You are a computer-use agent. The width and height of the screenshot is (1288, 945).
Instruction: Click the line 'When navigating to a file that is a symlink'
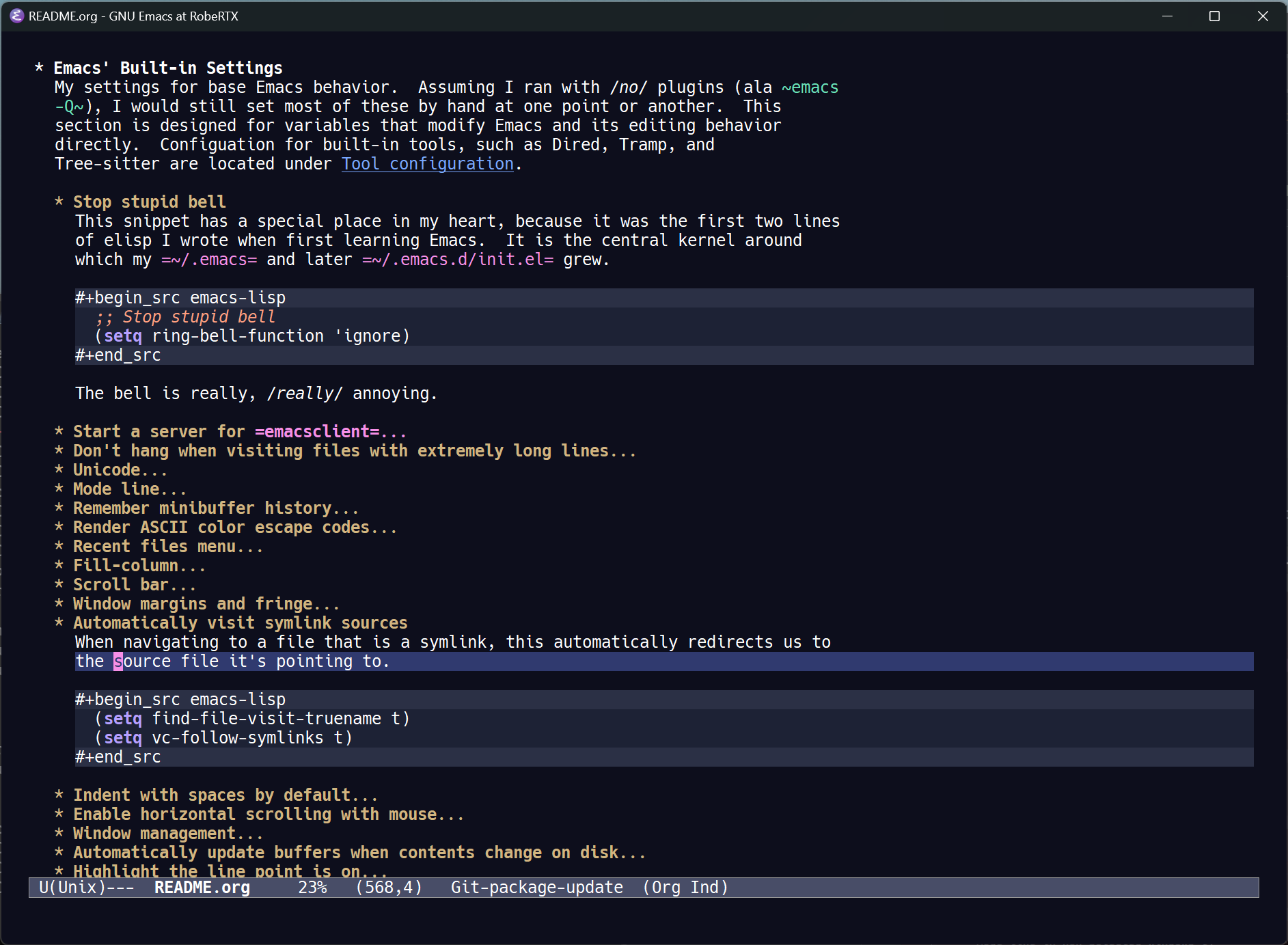tap(453, 642)
